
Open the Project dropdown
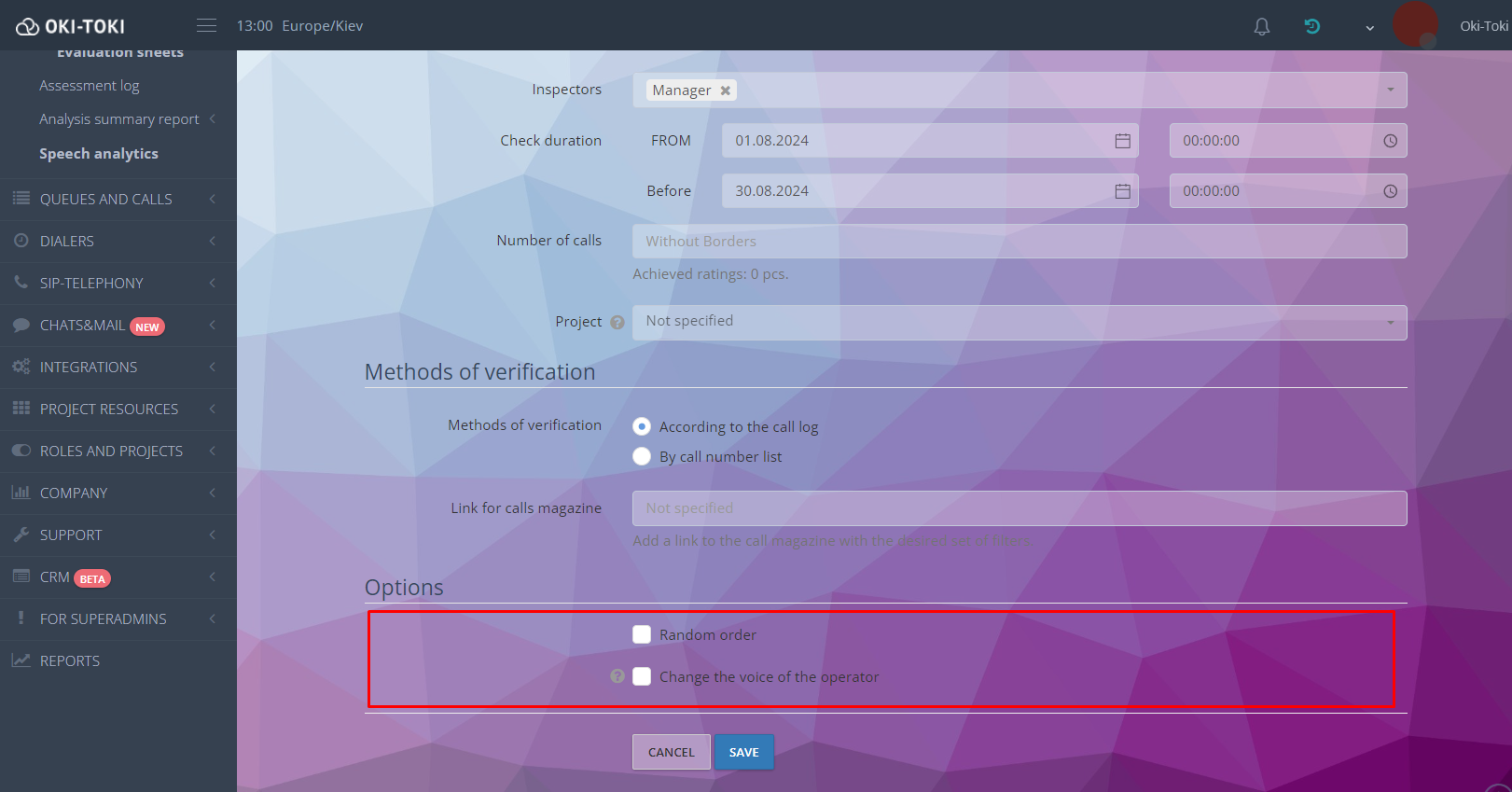1019,322
